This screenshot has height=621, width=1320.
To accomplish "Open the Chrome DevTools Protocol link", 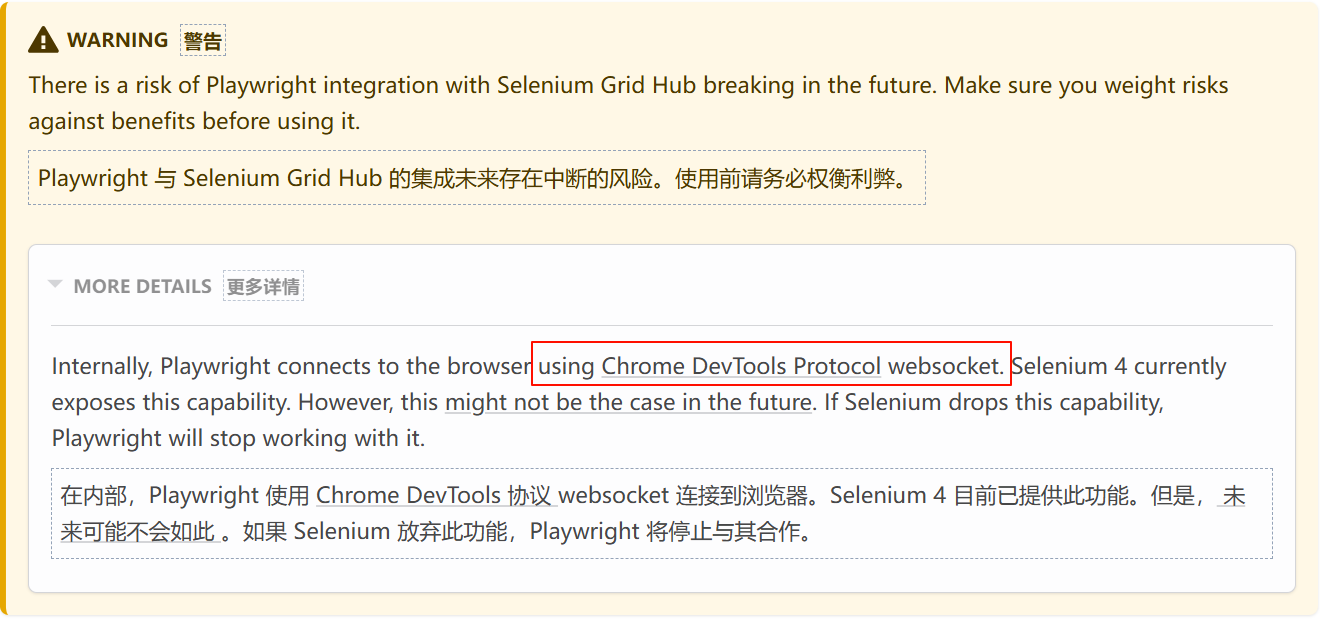I will pos(741,366).
